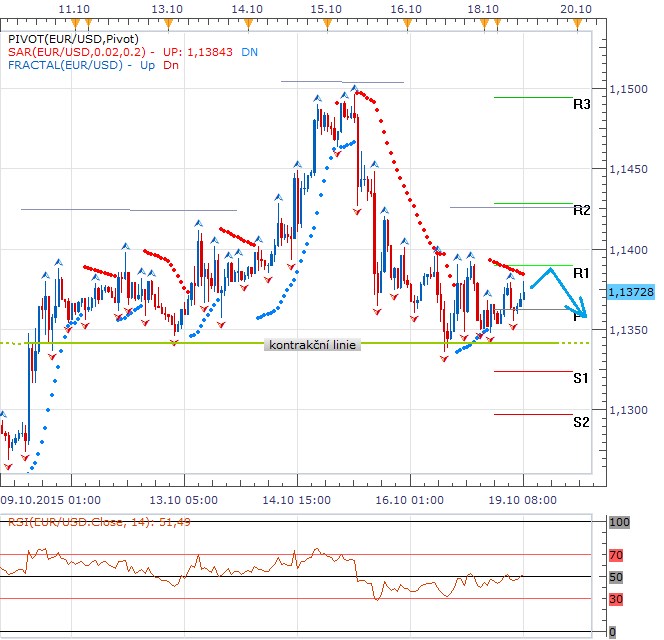
Task: Select the S1 pivot support label
Action: coord(581,378)
